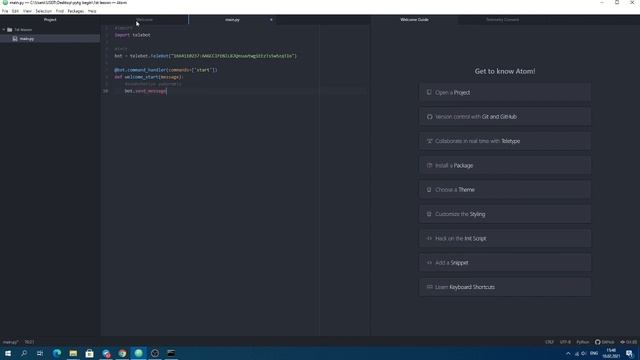
Task: Open File Explorer from taskbar
Action: tap(73, 353)
